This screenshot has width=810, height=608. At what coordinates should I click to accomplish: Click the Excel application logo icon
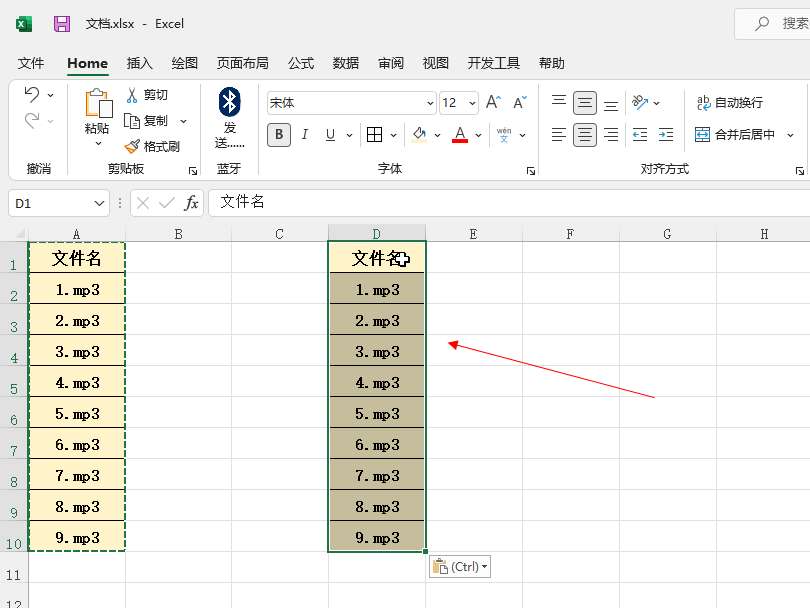coord(24,24)
